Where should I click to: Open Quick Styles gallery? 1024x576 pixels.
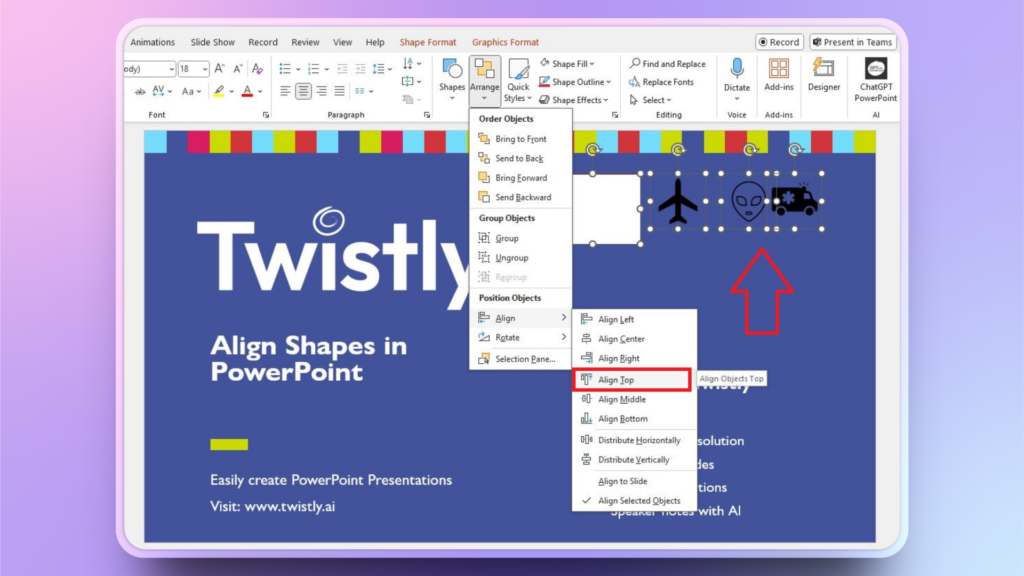coord(518,80)
